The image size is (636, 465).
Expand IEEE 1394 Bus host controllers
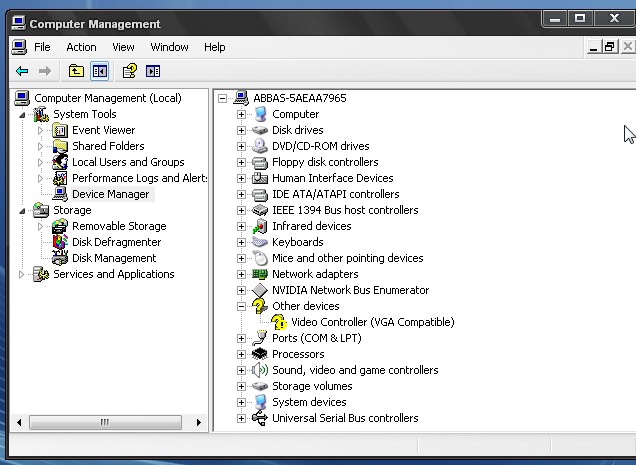[241, 210]
